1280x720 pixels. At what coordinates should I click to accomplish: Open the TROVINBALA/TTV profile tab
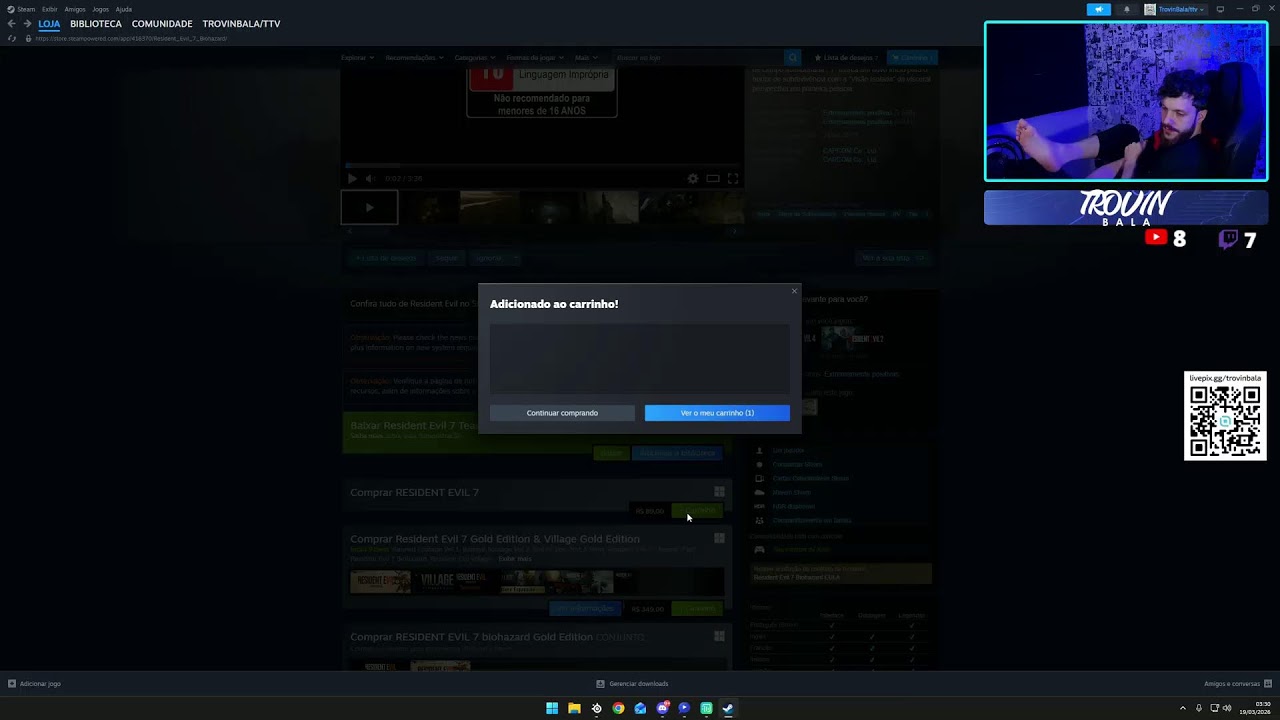pyautogui.click(x=241, y=24)
